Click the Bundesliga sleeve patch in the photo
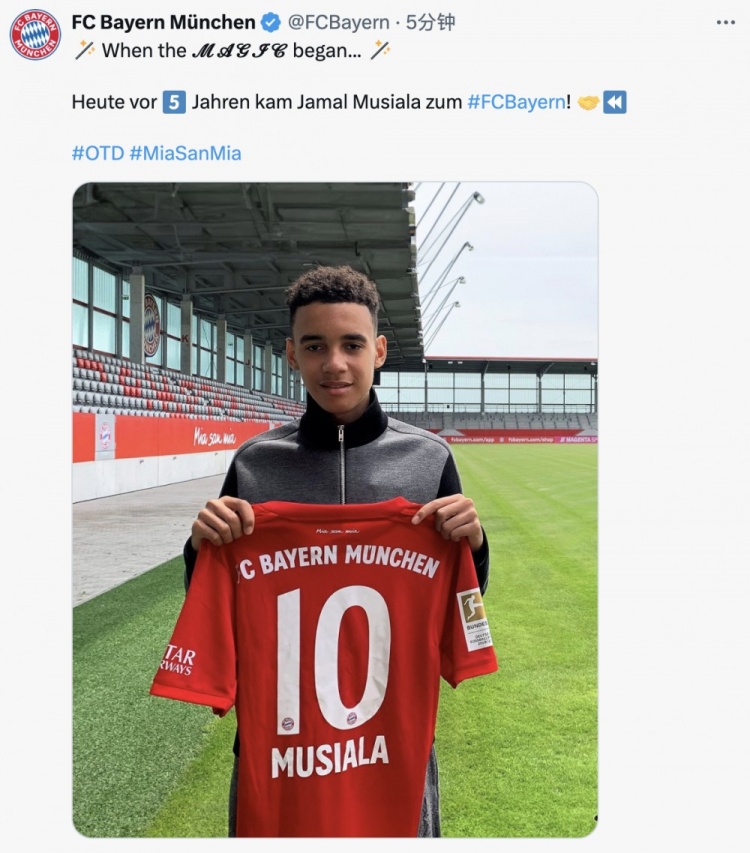 point(474,620)
